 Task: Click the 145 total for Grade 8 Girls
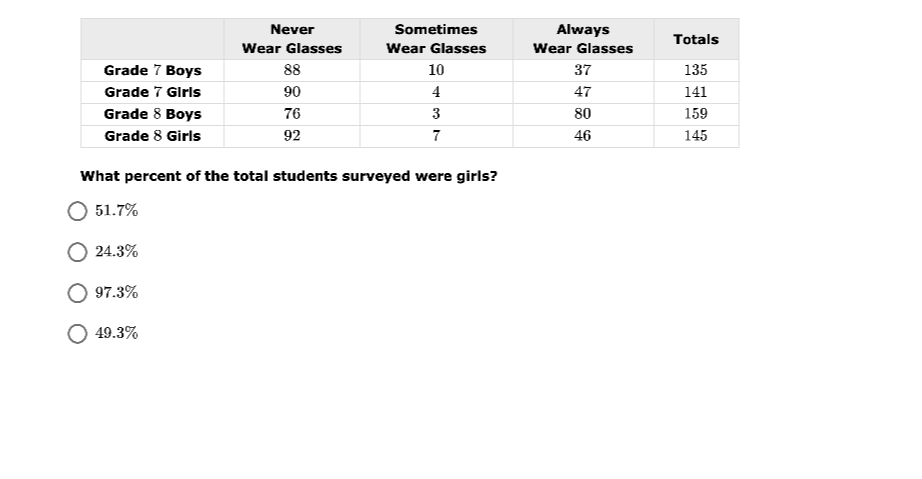[696, 136]
